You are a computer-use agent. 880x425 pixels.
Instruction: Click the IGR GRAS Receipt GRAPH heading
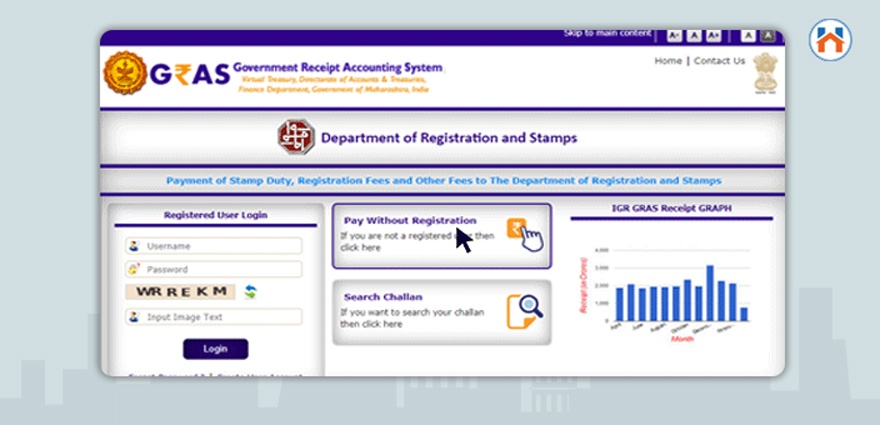[x=671, y=208]
